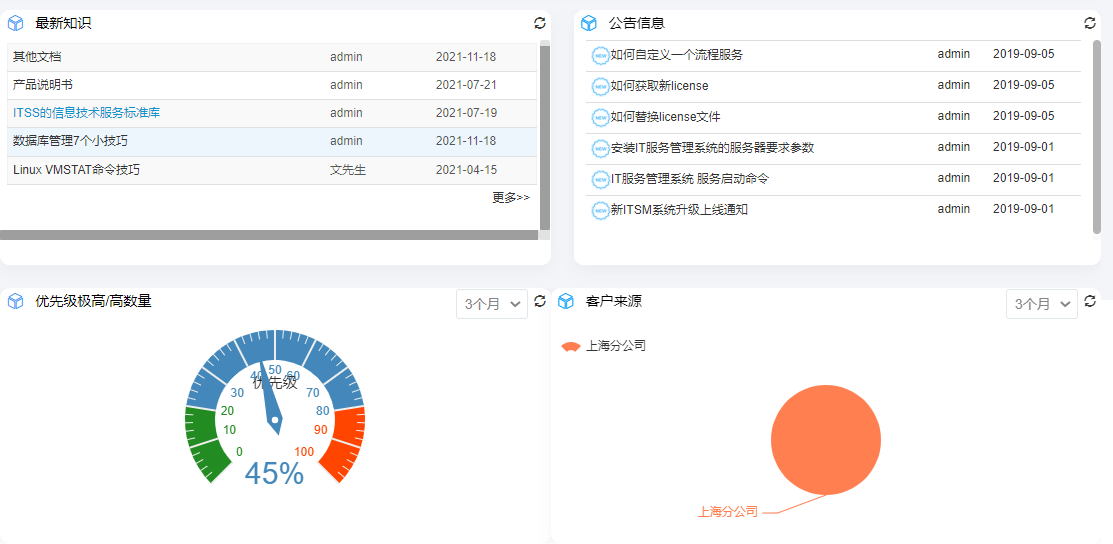Click 更多>> to view more knowledge
Screen dimensions: 1113x544
[510, 198]
